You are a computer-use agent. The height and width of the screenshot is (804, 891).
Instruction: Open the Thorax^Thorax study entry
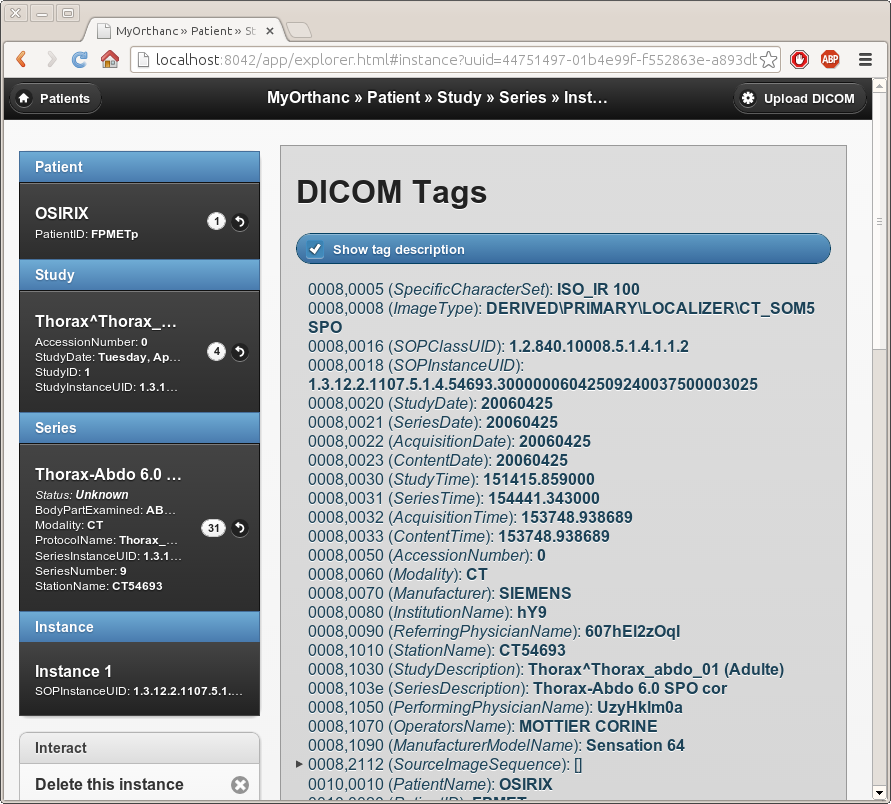coord(140,352)
